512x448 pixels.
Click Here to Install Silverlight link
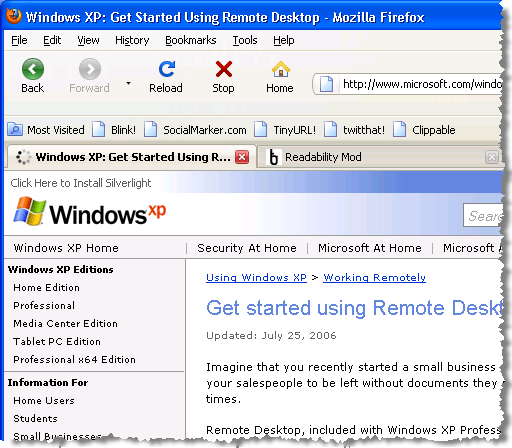coord(81,183)
